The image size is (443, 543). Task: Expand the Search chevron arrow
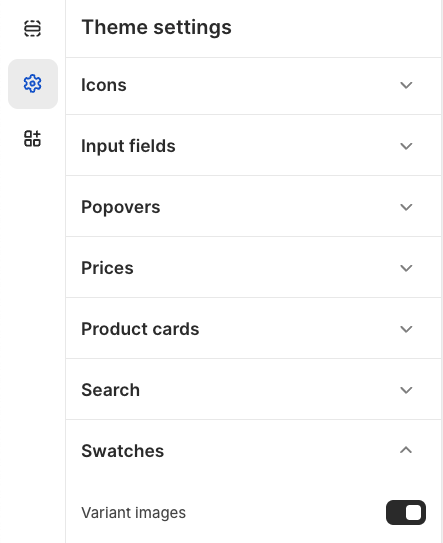point(406,390)
